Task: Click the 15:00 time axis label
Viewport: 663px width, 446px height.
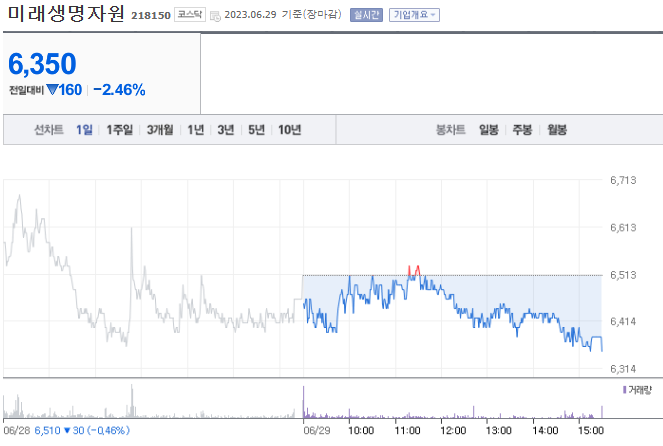Action: click(591, 431)
